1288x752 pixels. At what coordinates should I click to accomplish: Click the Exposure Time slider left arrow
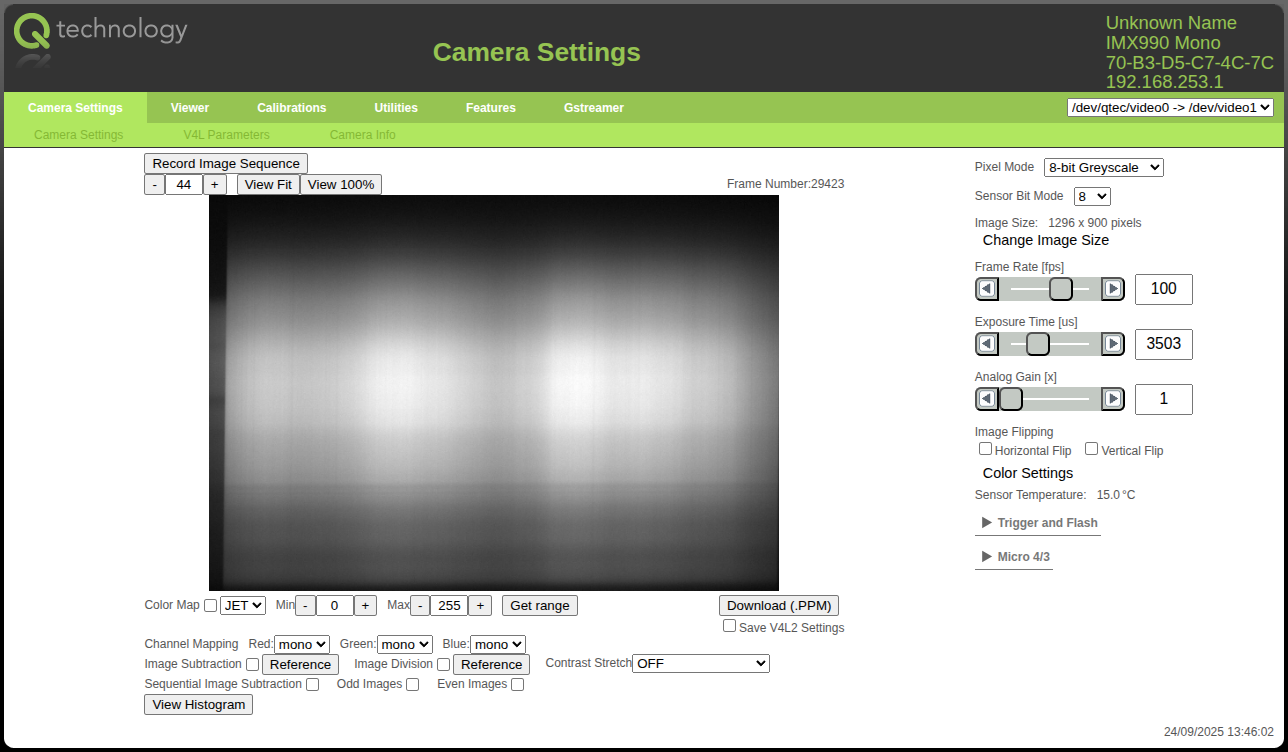click(987, 344)
